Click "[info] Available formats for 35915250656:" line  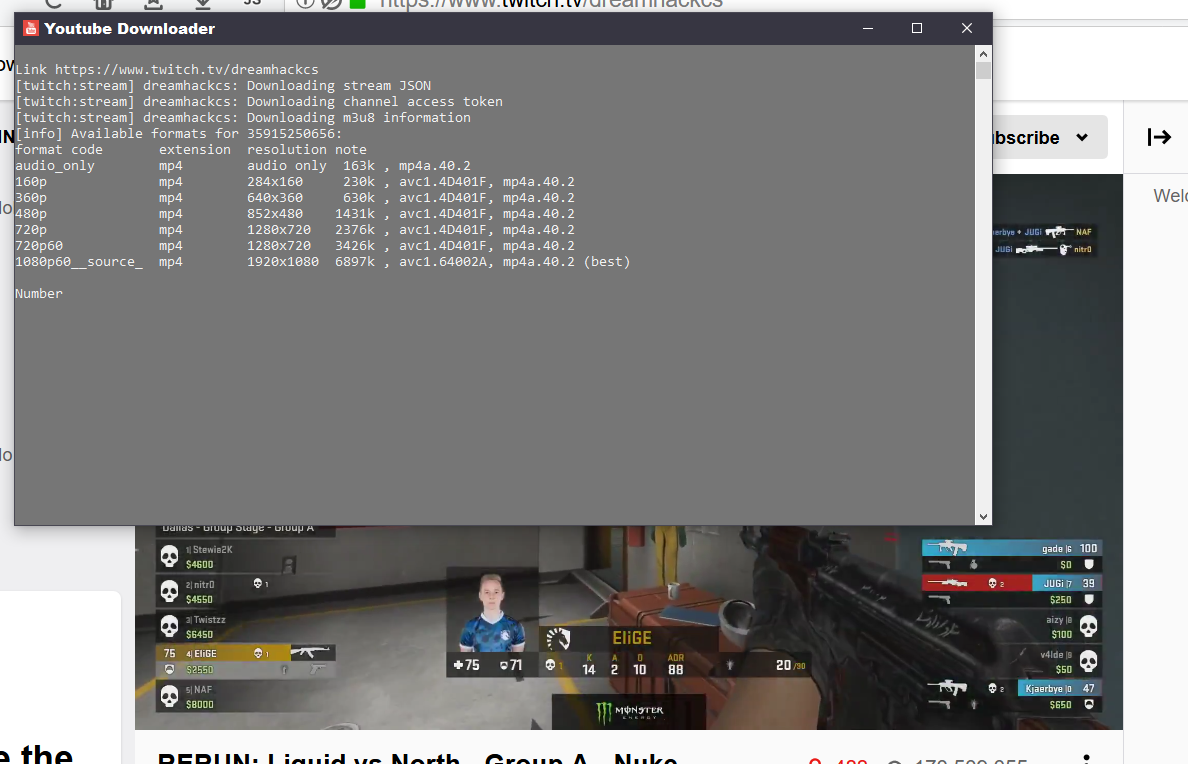pos(179,133)
